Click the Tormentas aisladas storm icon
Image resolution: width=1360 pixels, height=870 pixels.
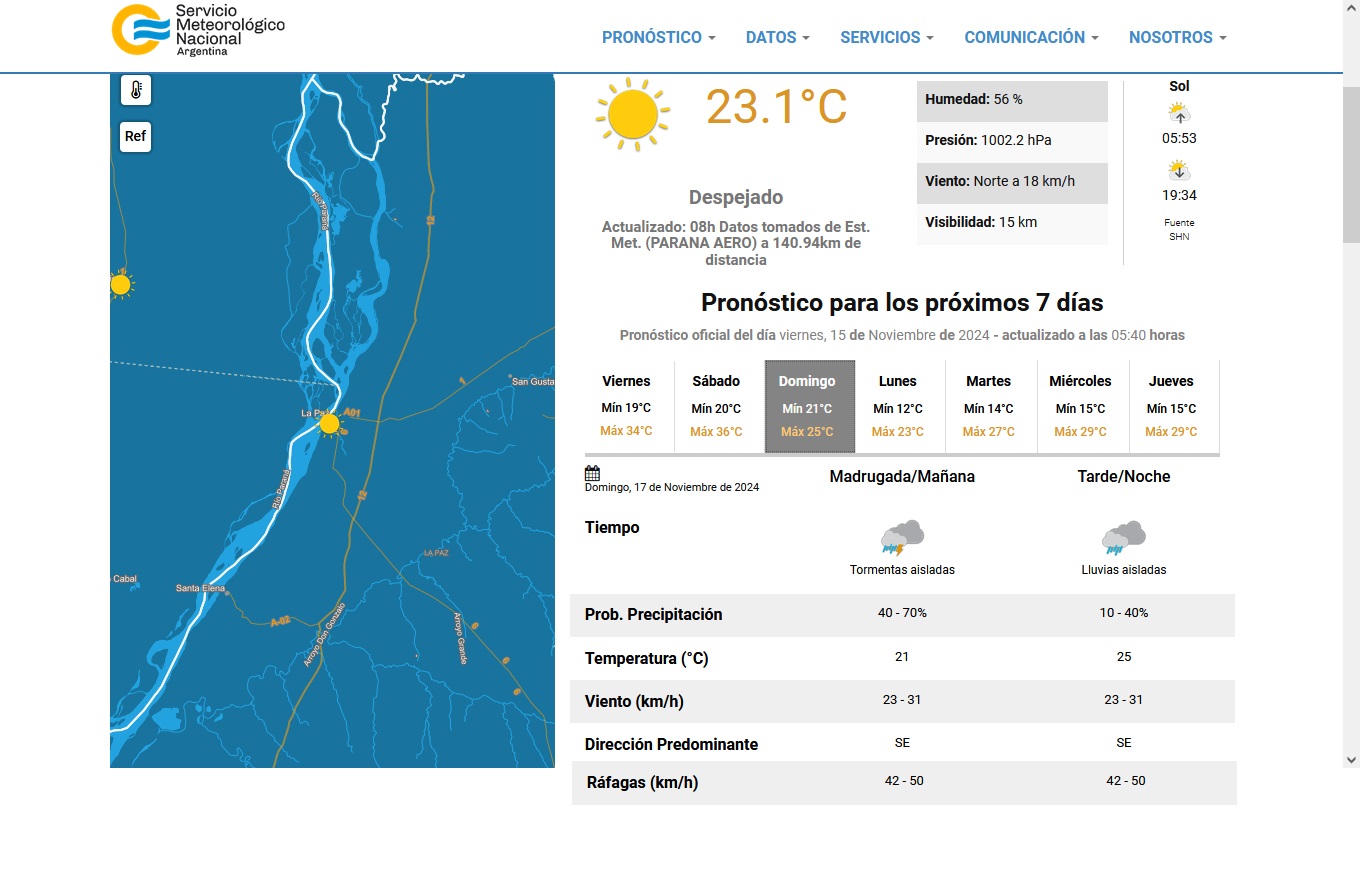(902, 538)
